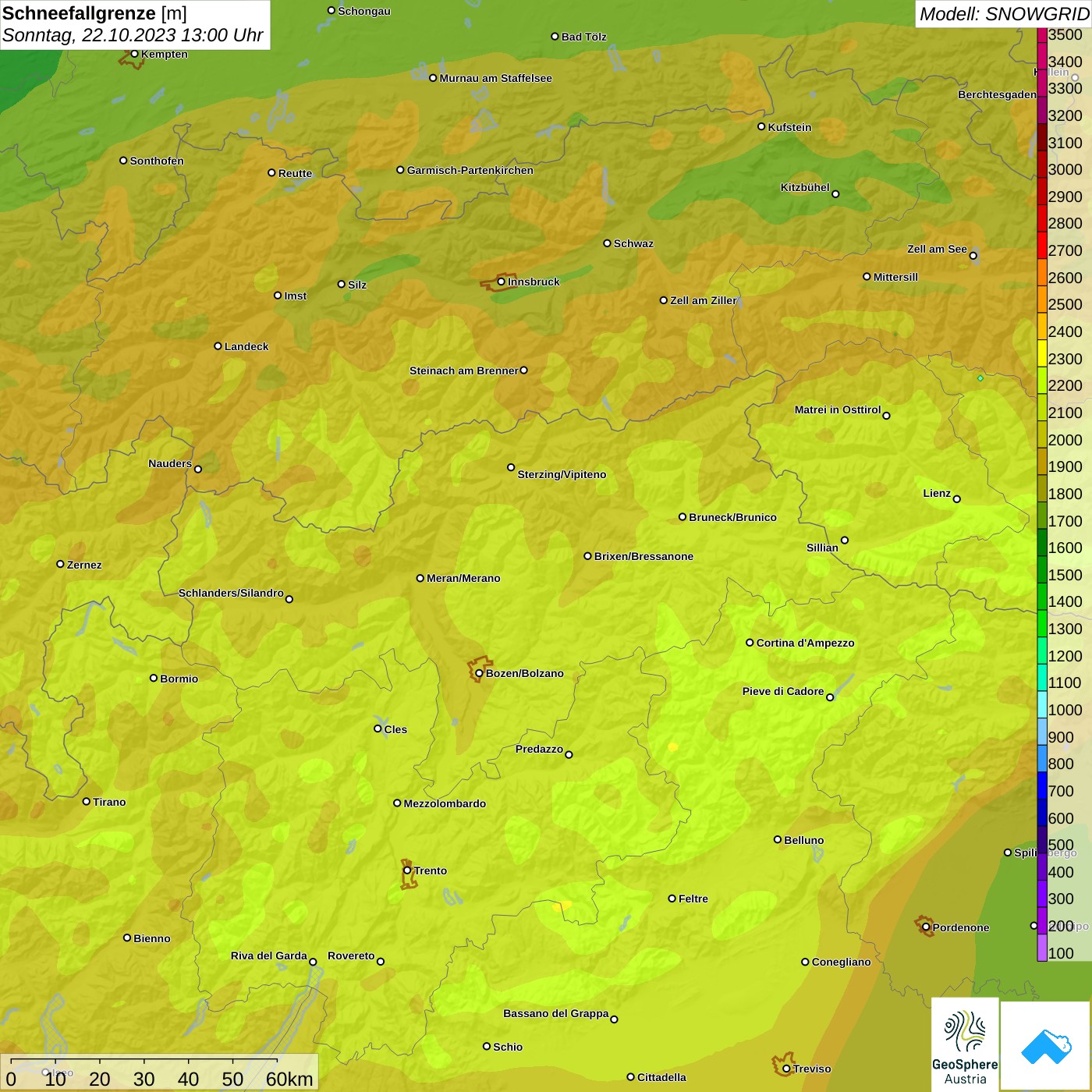
Task: Click the Meran/Merano label
Action: pos(463,578)
